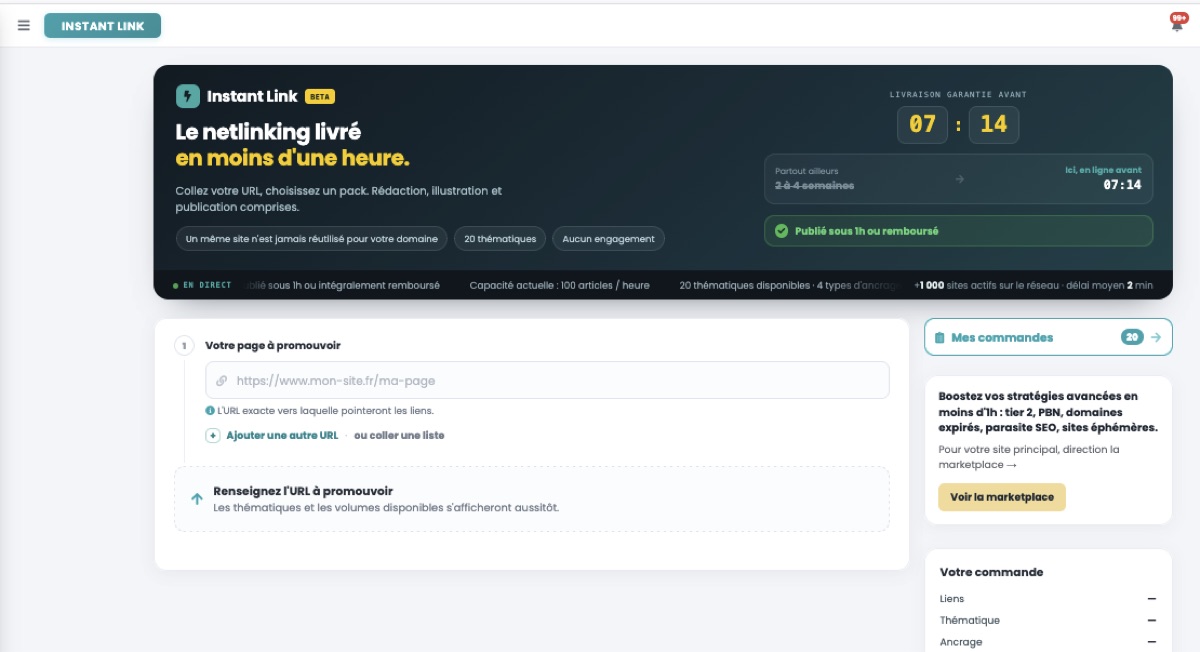Viewport: 1200px width, 652px height.
Task: Click the orders count badge showing 20
Action: pyautogui.click(x=1132, y=337)
